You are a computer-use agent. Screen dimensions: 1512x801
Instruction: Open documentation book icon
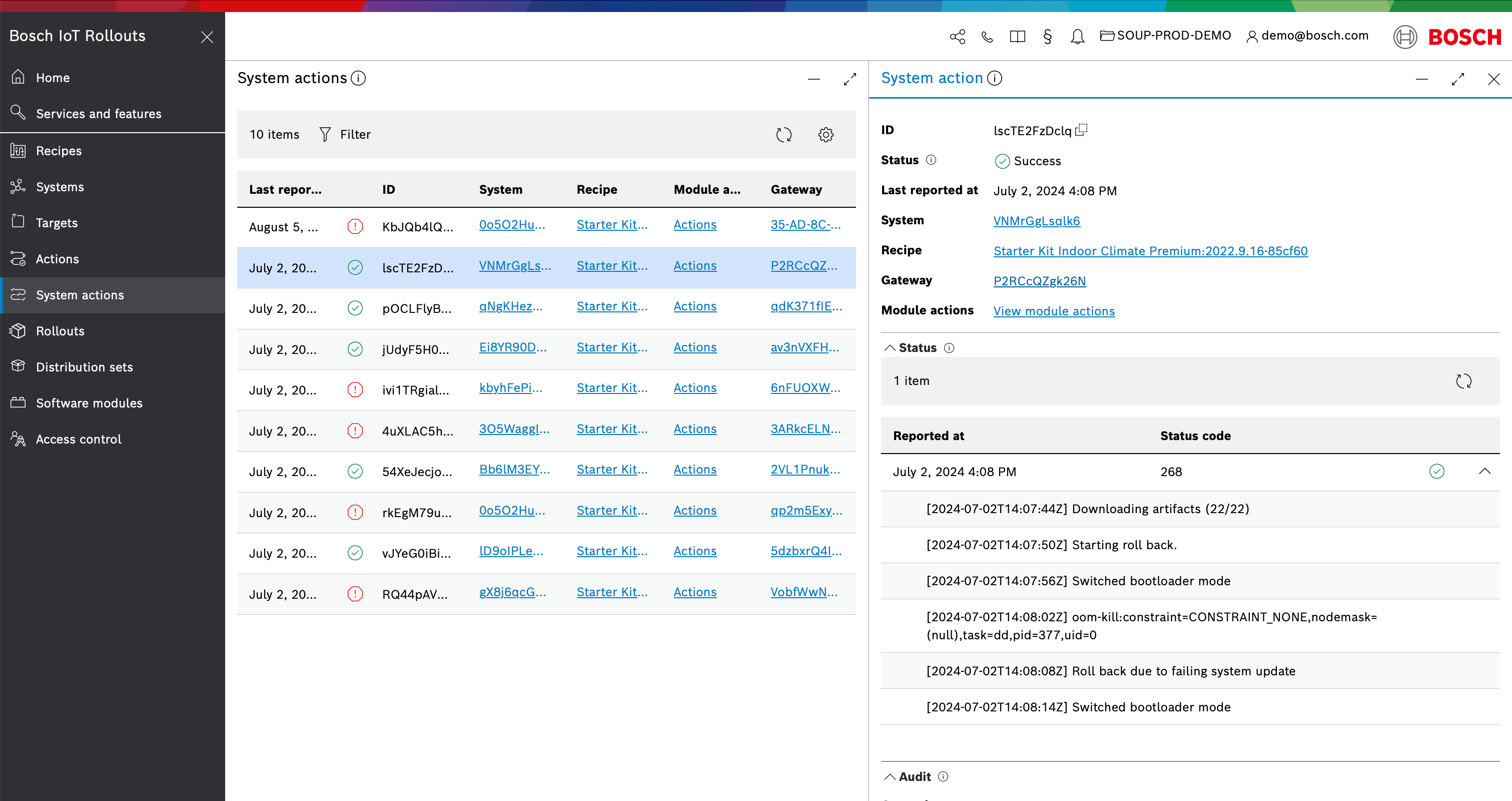(1017, 37)
